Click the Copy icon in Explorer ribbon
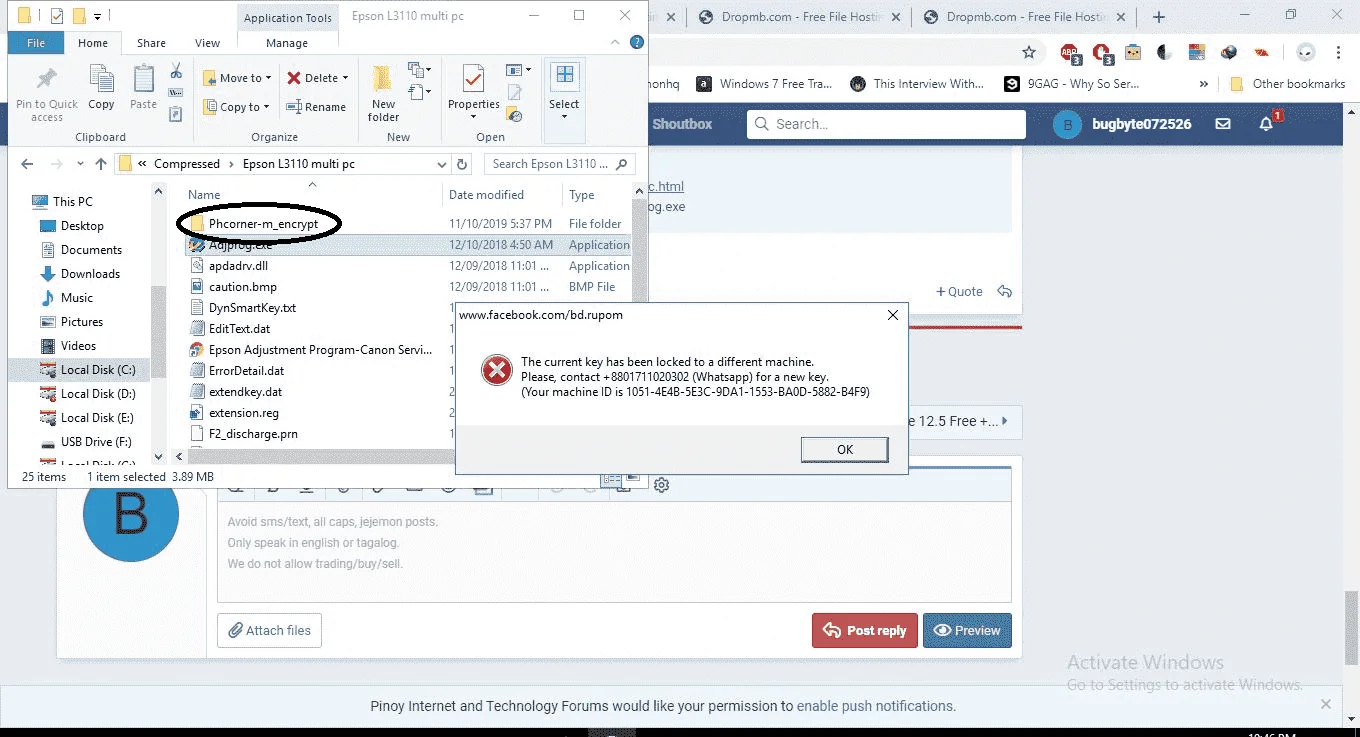 tap(101, 86)
